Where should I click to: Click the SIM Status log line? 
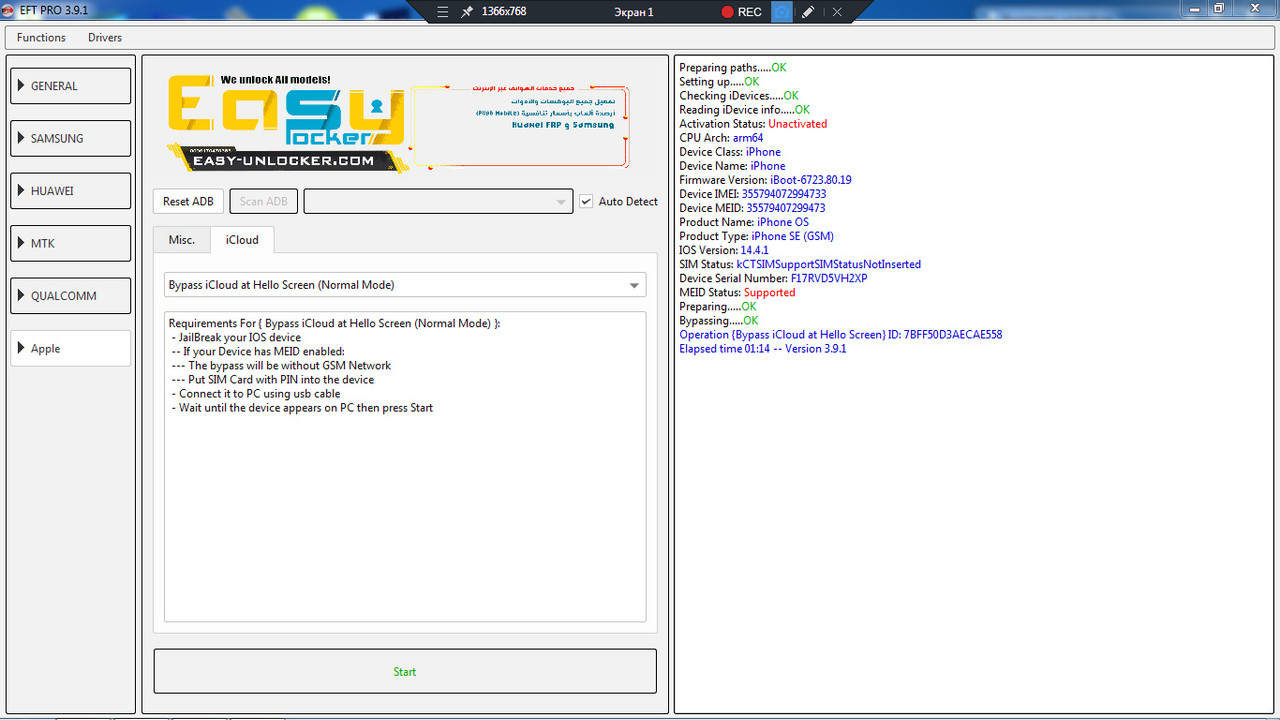[800, 264]
